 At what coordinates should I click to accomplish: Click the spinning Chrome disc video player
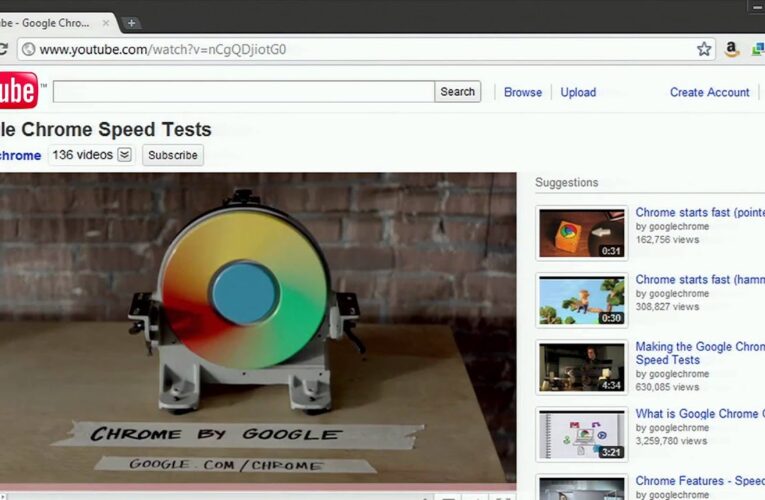[x=258, y=327]
